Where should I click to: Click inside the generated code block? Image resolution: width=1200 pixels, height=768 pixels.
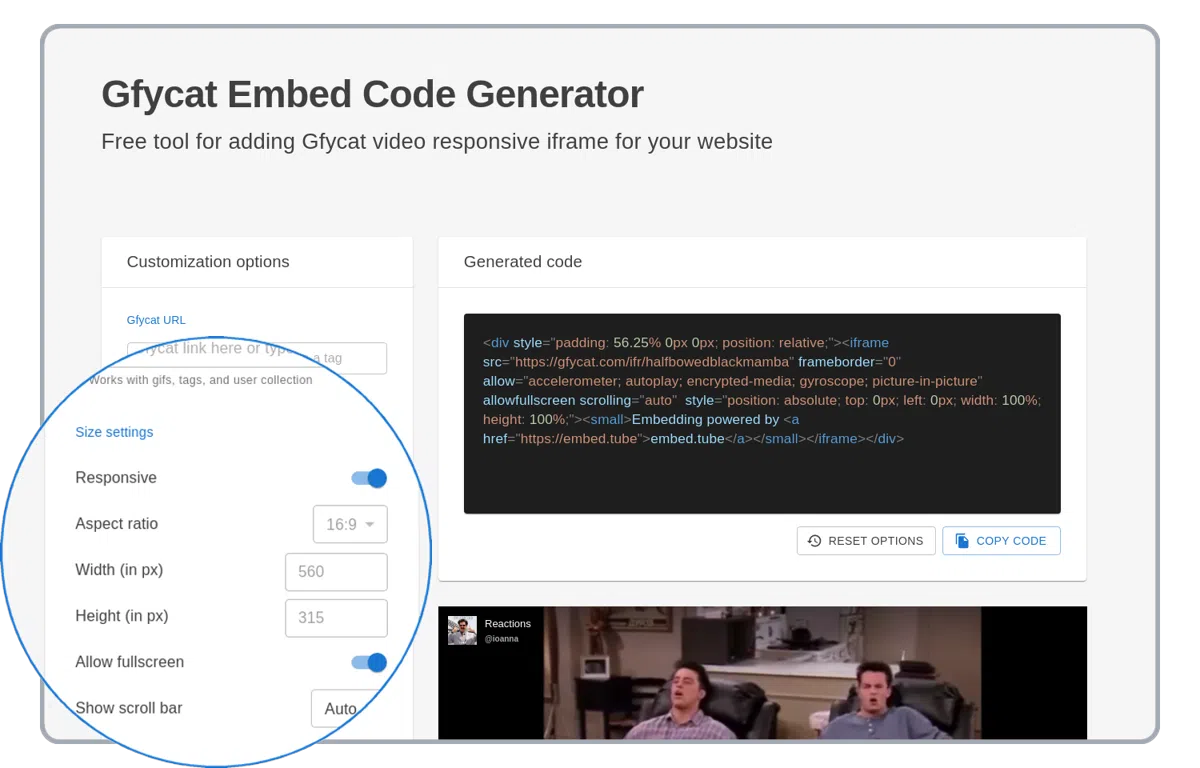point(762,412)
